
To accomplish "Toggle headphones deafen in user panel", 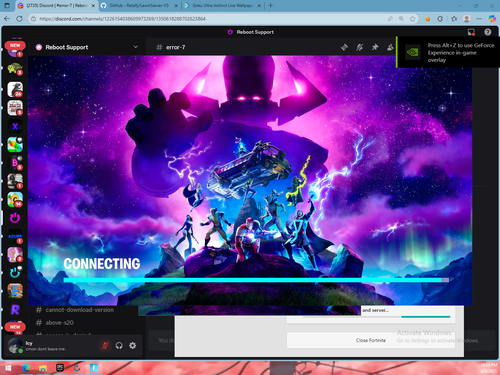I will (119, 346).
